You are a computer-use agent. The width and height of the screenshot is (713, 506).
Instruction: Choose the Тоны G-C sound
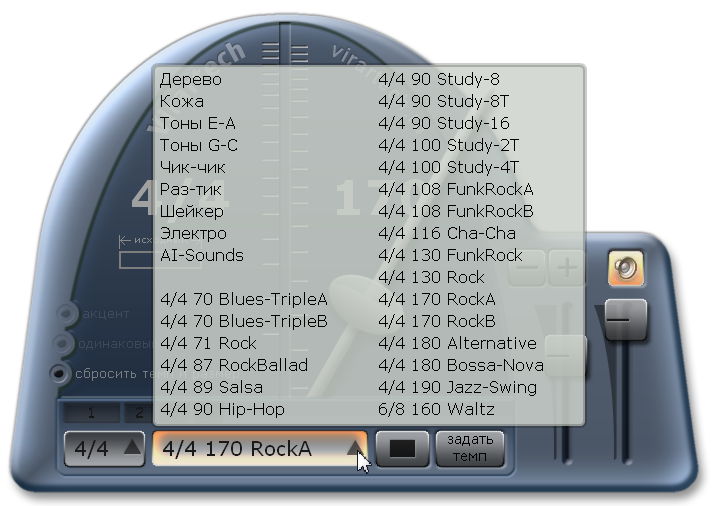point(199,145)
